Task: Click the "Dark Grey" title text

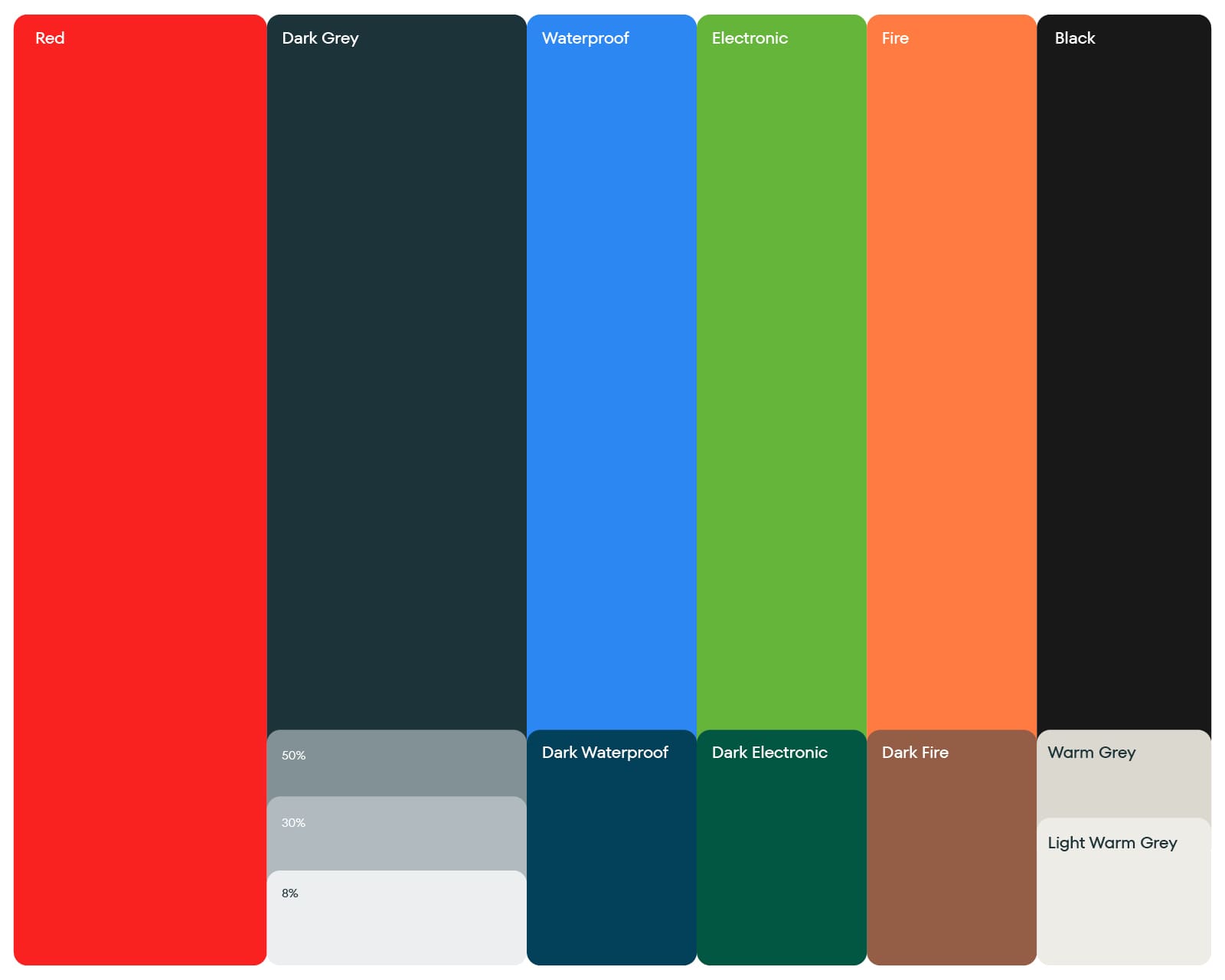Action: pos(320,38)
